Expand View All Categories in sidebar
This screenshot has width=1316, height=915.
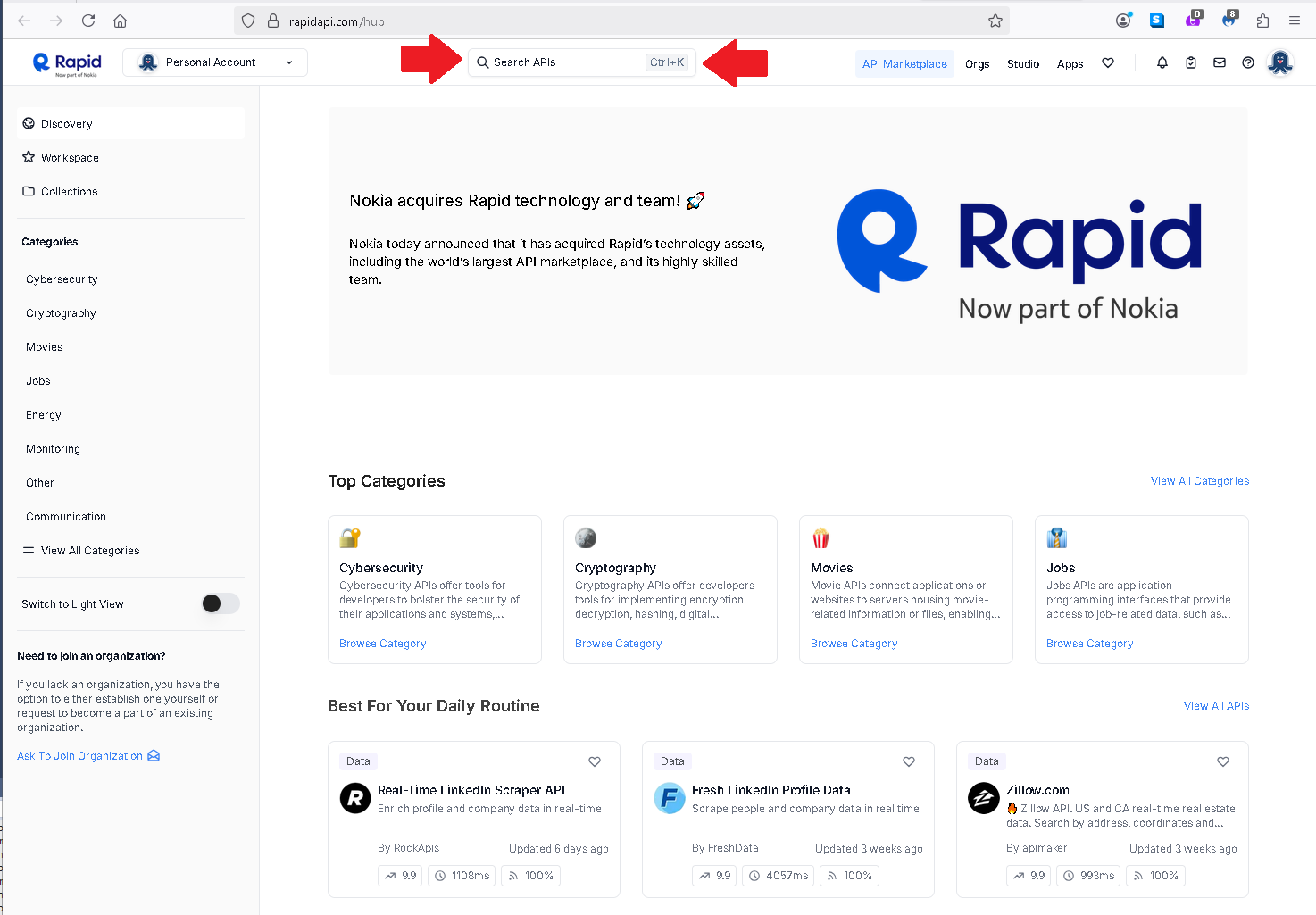tap(89, 551)
